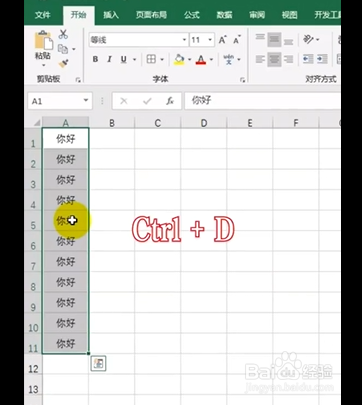Open font color dropdown arrow
The image size is (362, 405).
click(x=211, y=60)
